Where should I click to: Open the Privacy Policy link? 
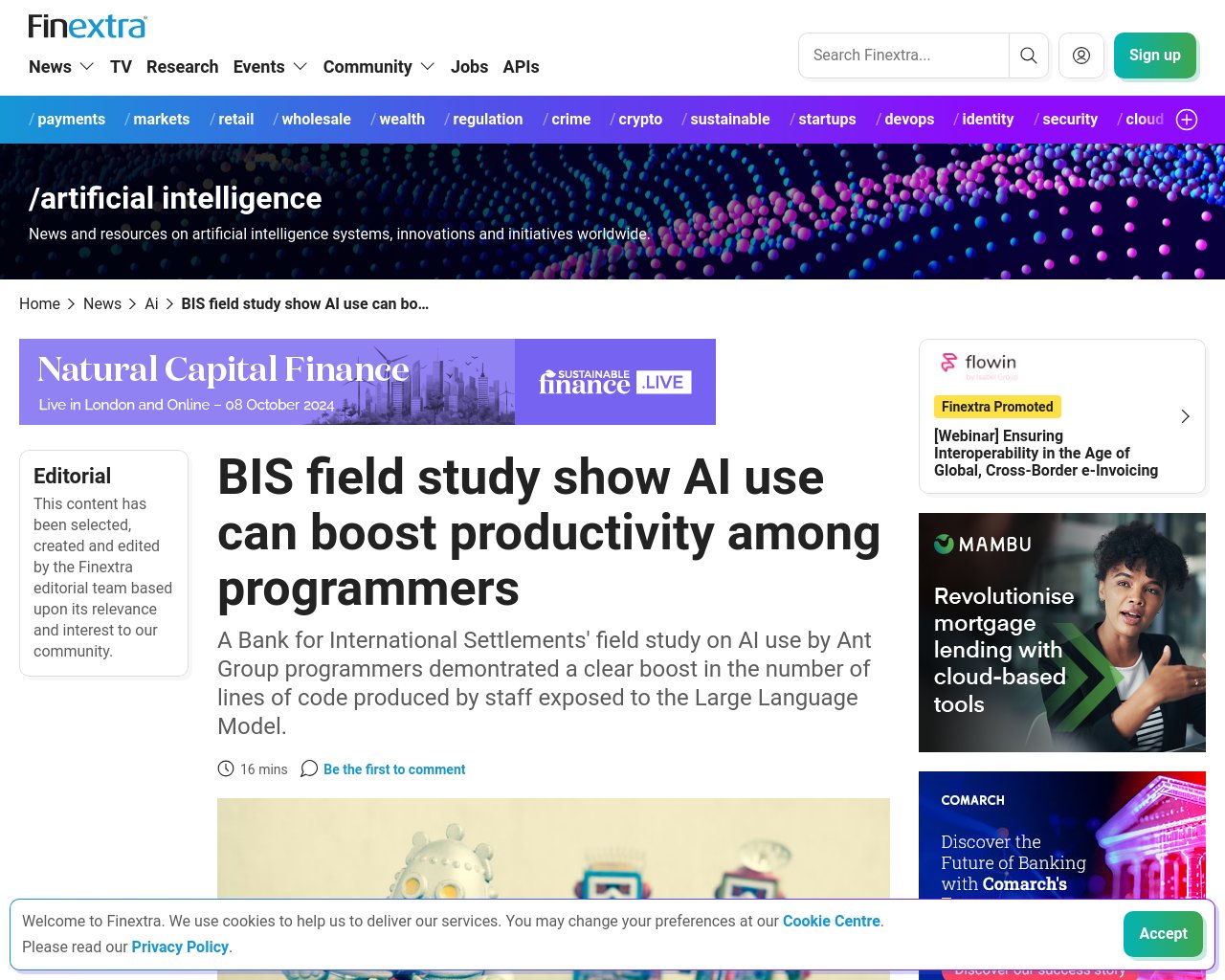[180, 947]
